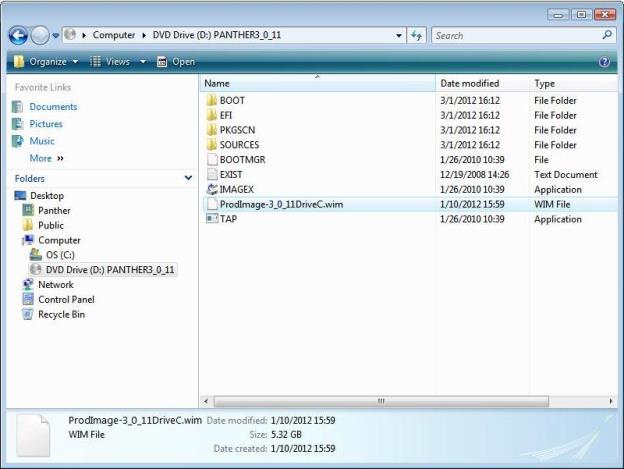Screen dimensions: 624x469
Task: Expand the address bar history dropdown
Action: pos(399,36)
